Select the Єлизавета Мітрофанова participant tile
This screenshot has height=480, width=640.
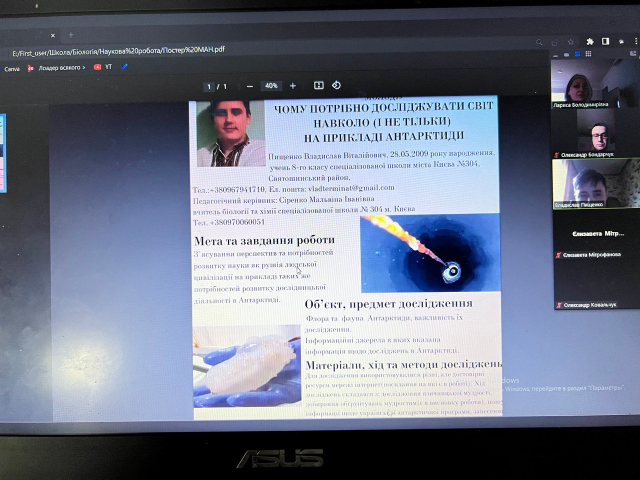(x=597, y=235)
